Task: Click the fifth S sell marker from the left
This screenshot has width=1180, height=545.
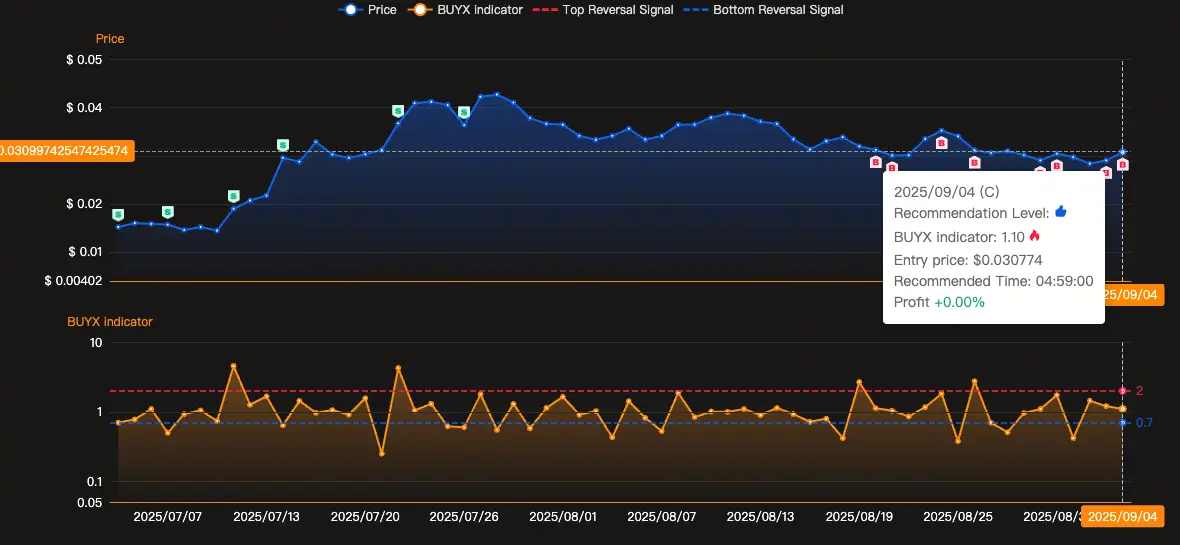Action: tap(398, 111)
